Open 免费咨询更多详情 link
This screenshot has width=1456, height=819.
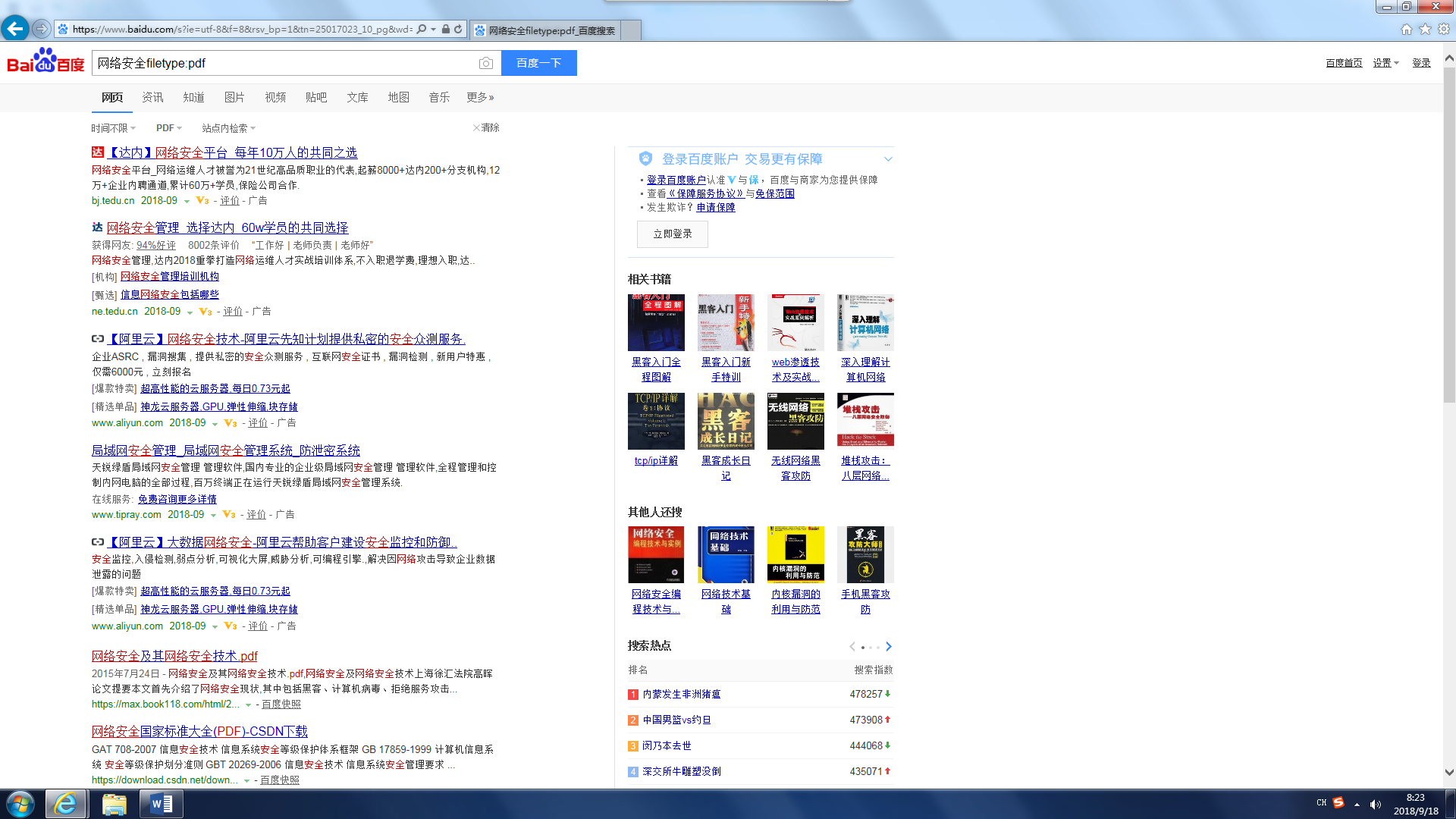point(177,499)
